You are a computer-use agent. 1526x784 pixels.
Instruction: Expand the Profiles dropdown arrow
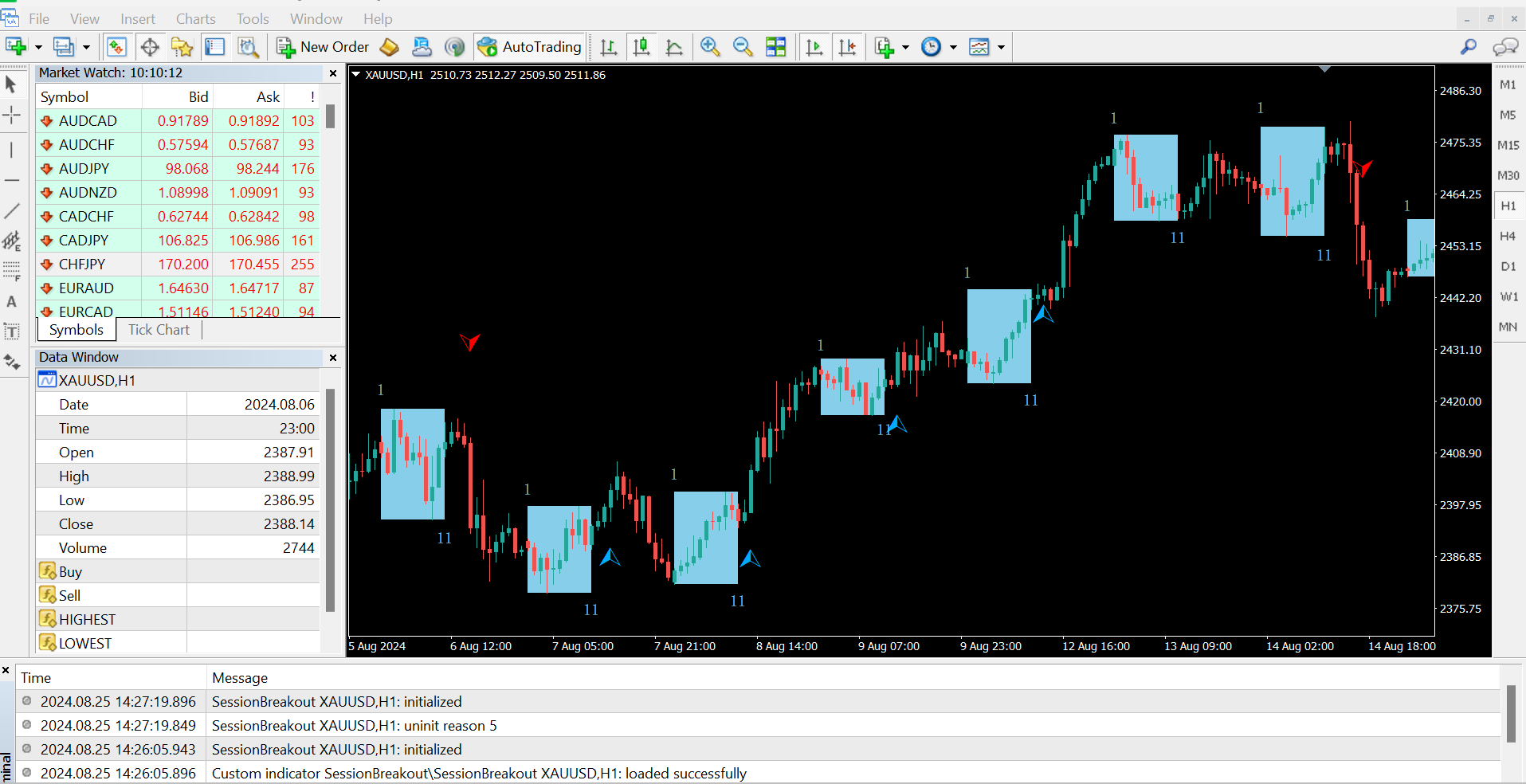[x=86, y=47]
